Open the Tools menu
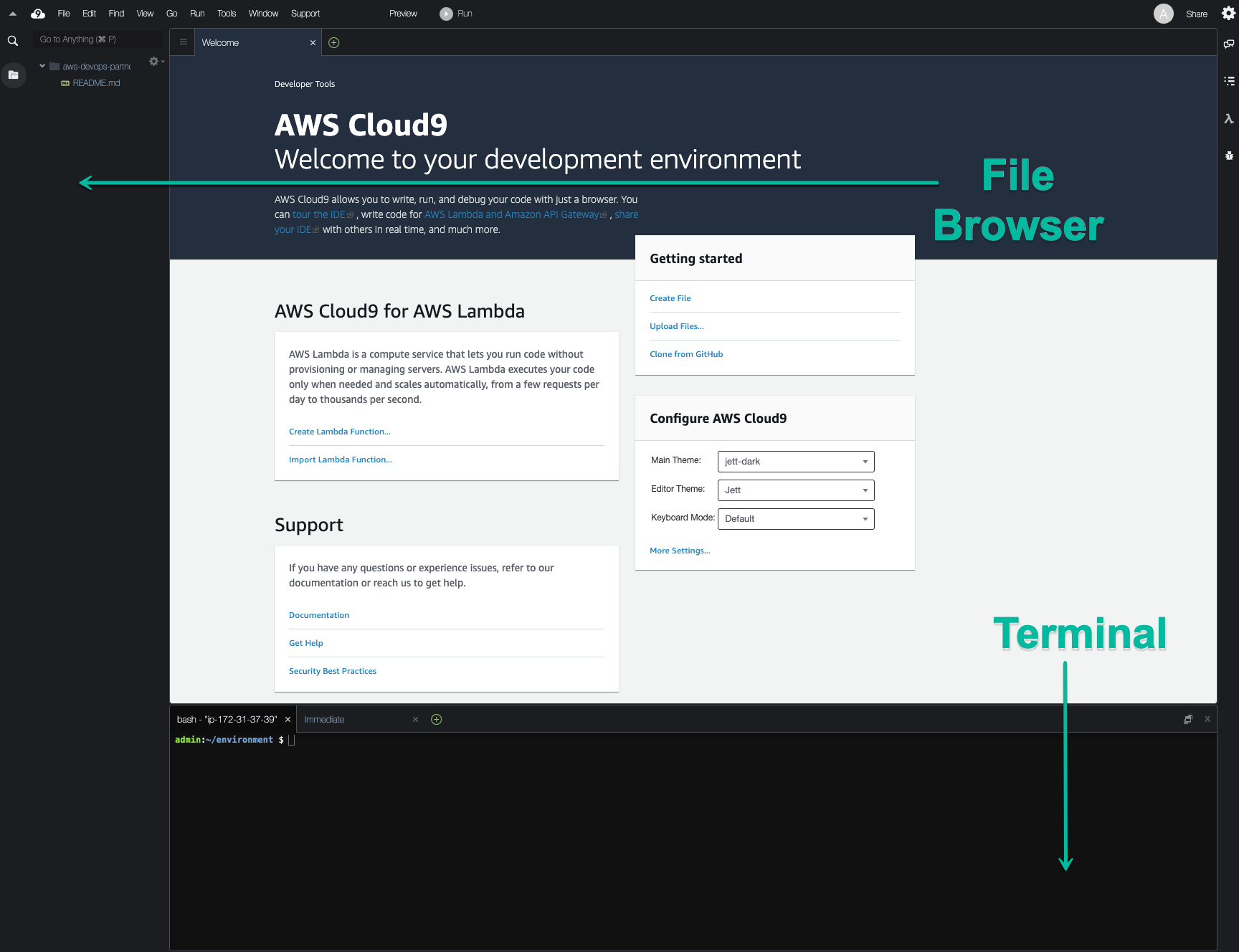1239x952 pixels. coord(227,14)
